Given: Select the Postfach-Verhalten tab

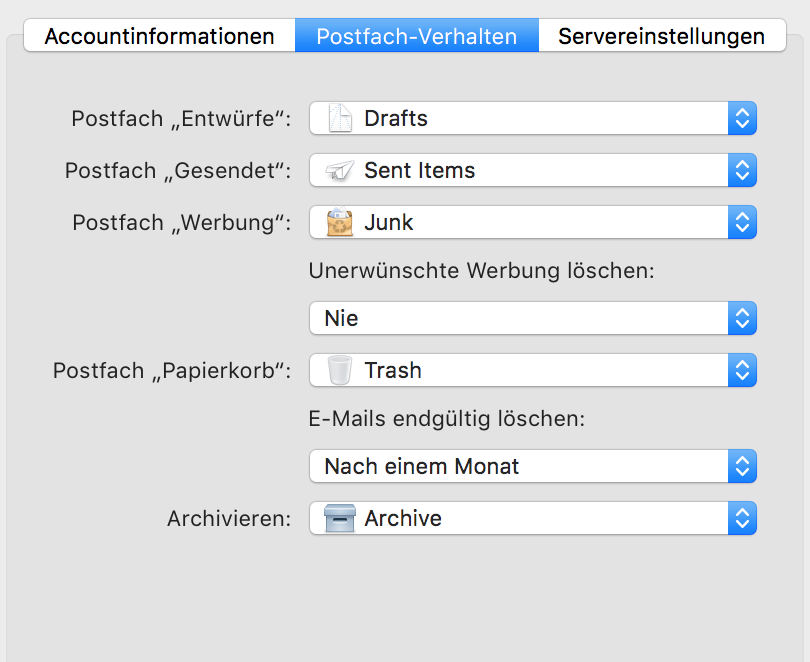Looking at the screenshot, I should tap(416, 37).
